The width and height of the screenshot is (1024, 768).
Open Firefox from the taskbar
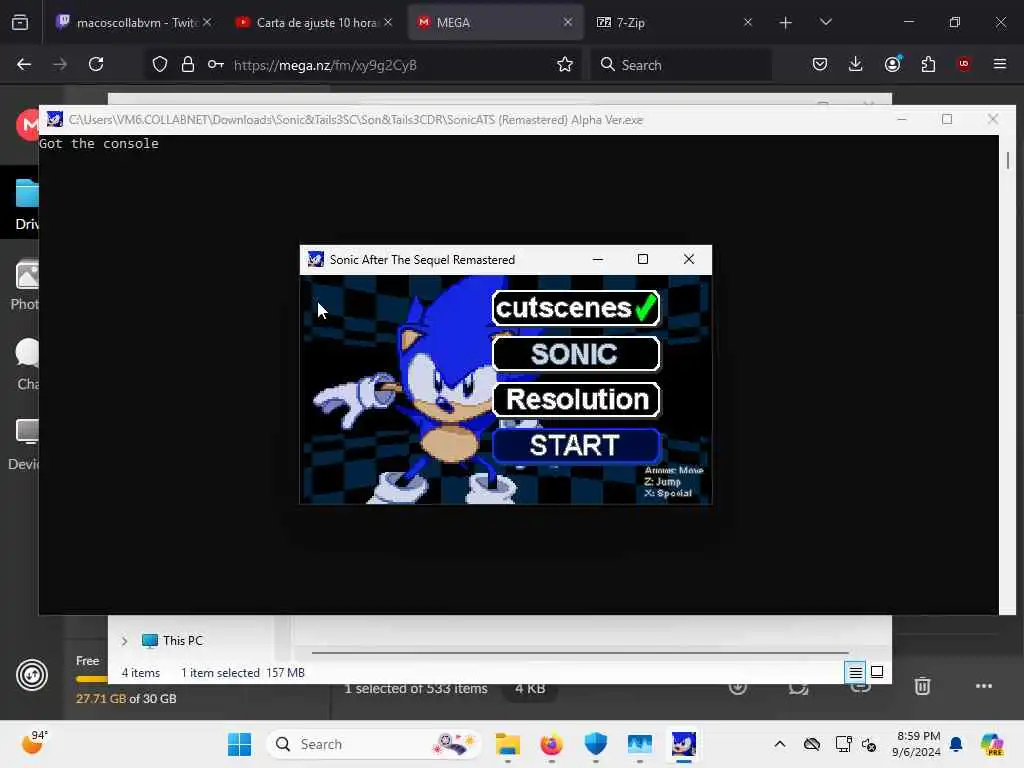pyautogui.click(x=551, y=744)
